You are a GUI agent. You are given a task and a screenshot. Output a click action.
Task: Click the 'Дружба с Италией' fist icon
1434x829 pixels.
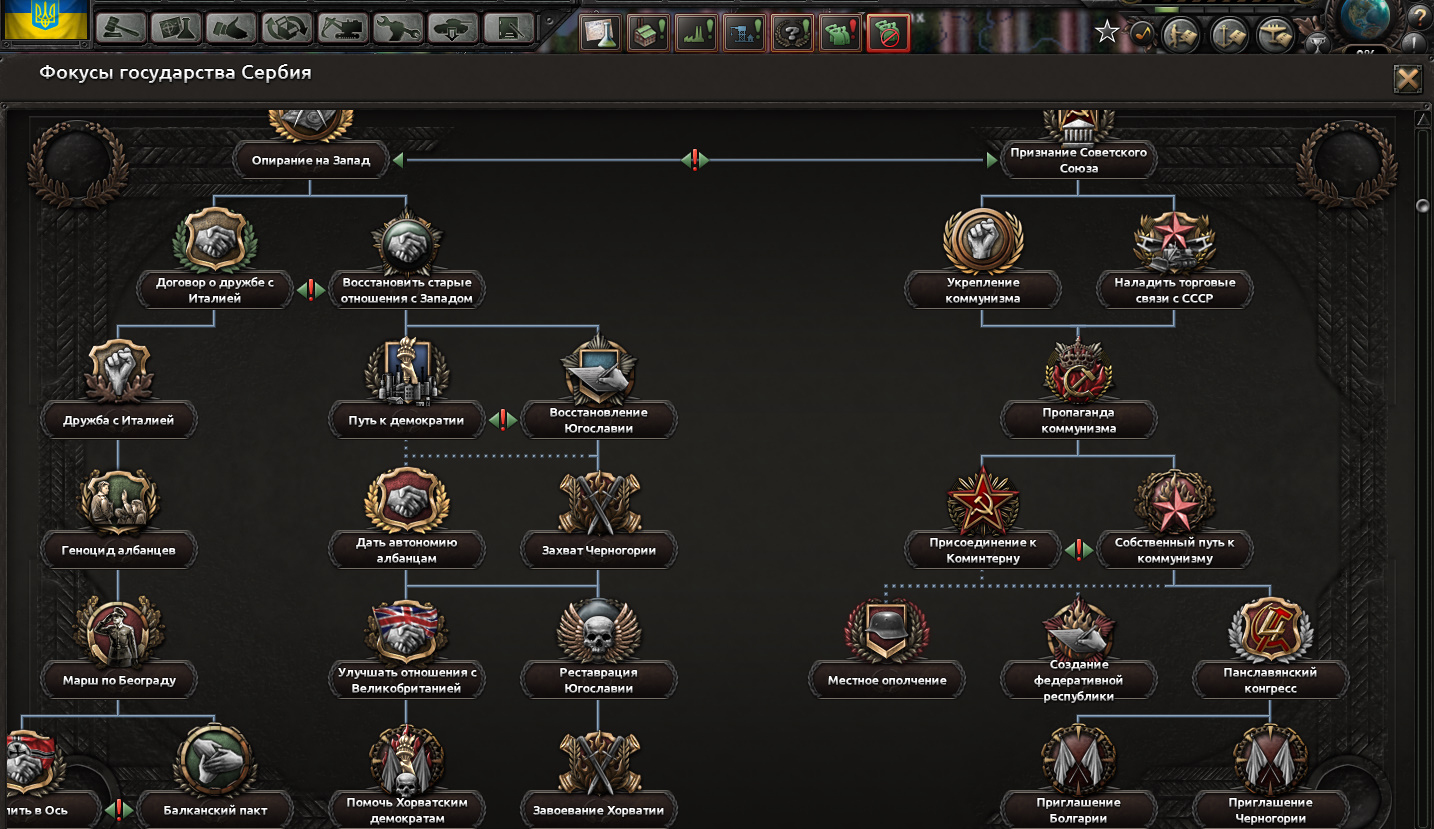click(119, 371)
